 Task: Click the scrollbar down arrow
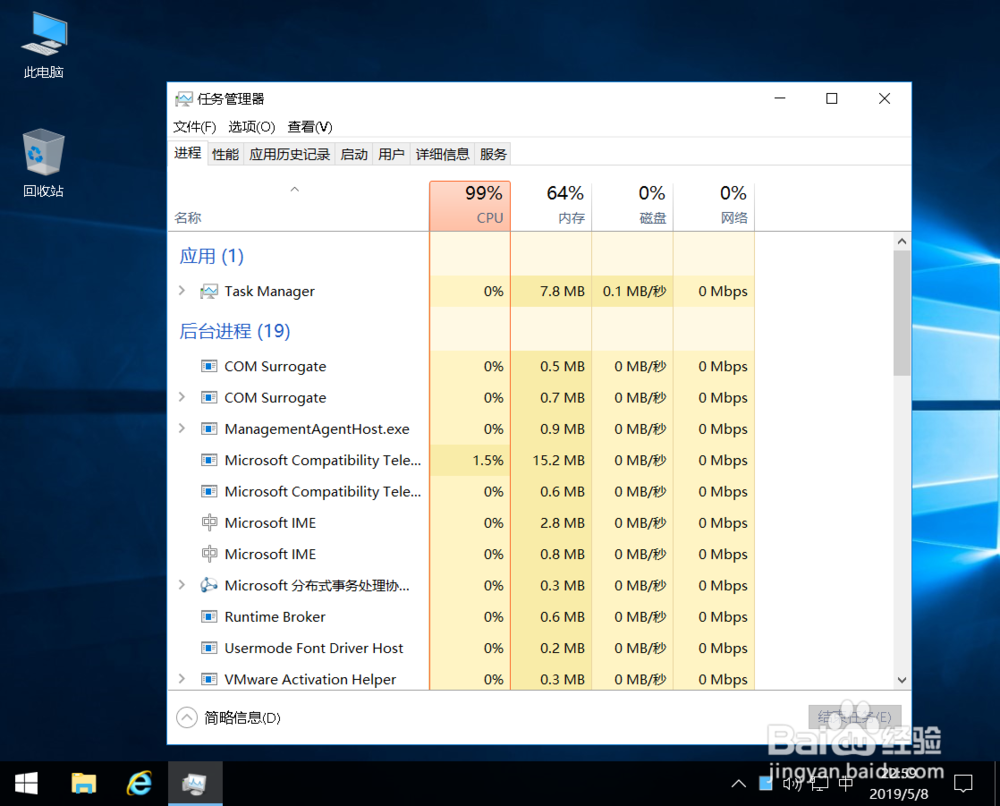[x=902, y=680]
